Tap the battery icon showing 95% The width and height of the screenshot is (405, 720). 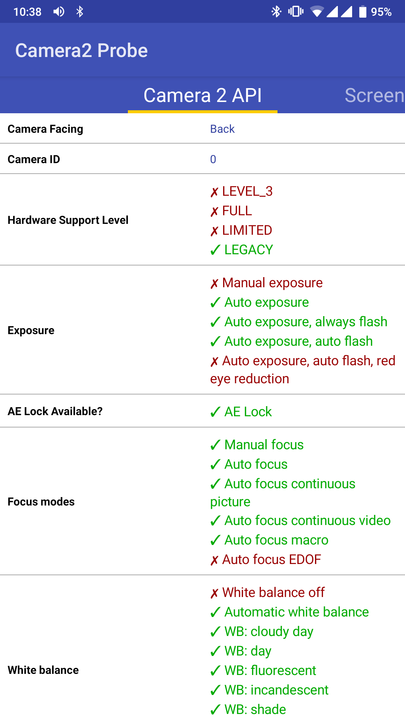363,12
